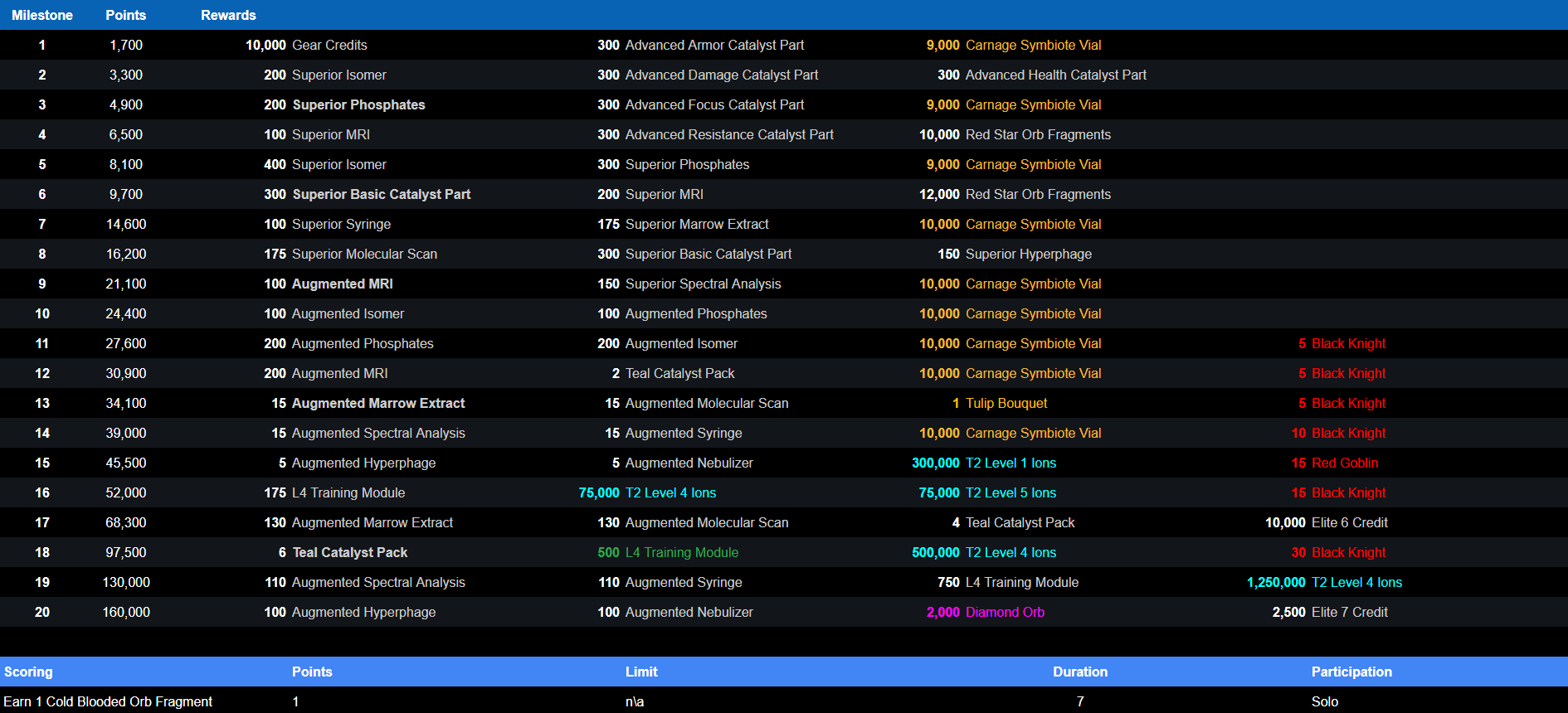Image resolution: width=1568 pixels, height=713 pixels.
Task: Select the green L4 Training Module reward
Action: pos(681,552)
